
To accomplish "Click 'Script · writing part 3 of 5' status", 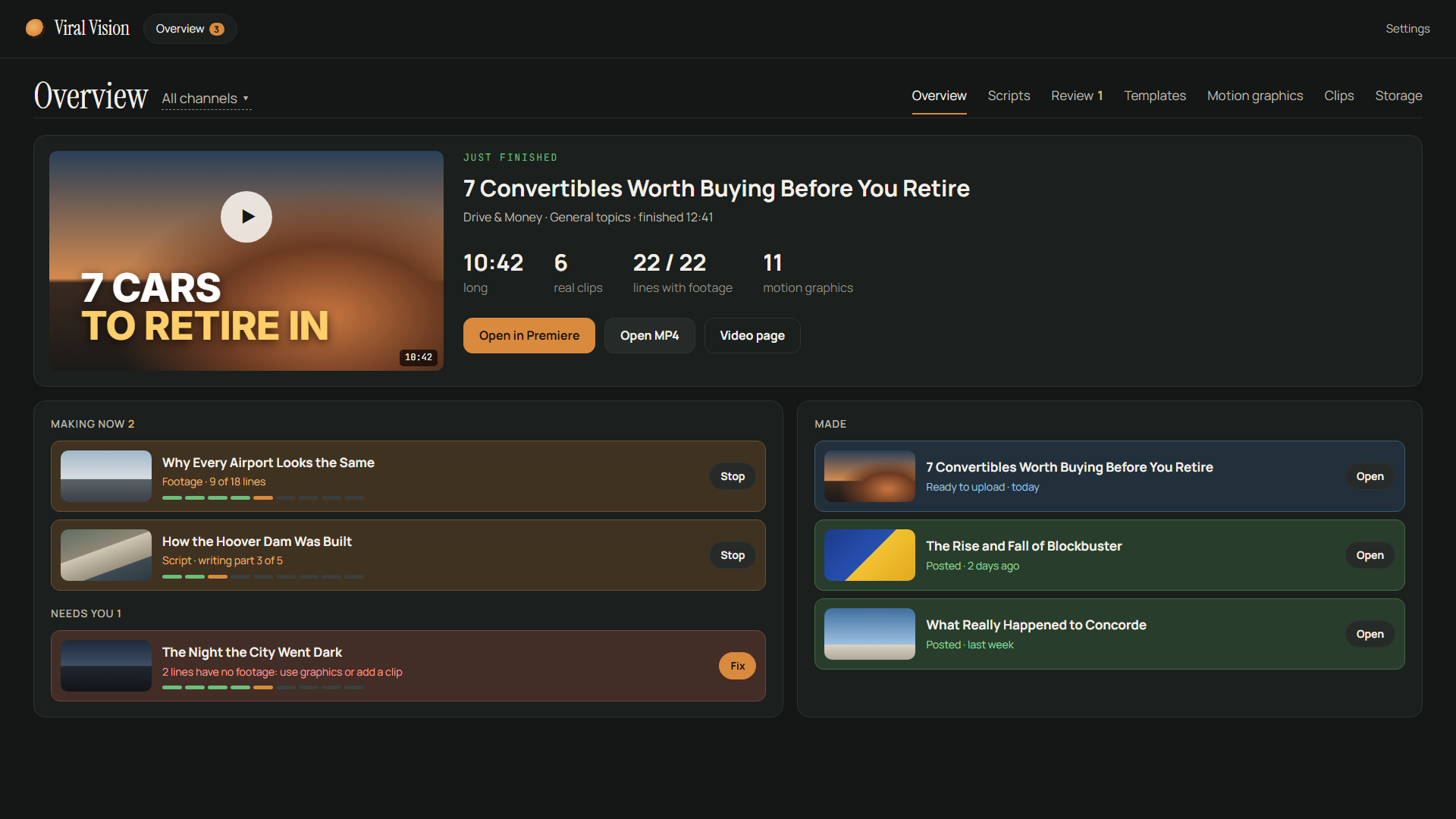I will pos(222,560).
